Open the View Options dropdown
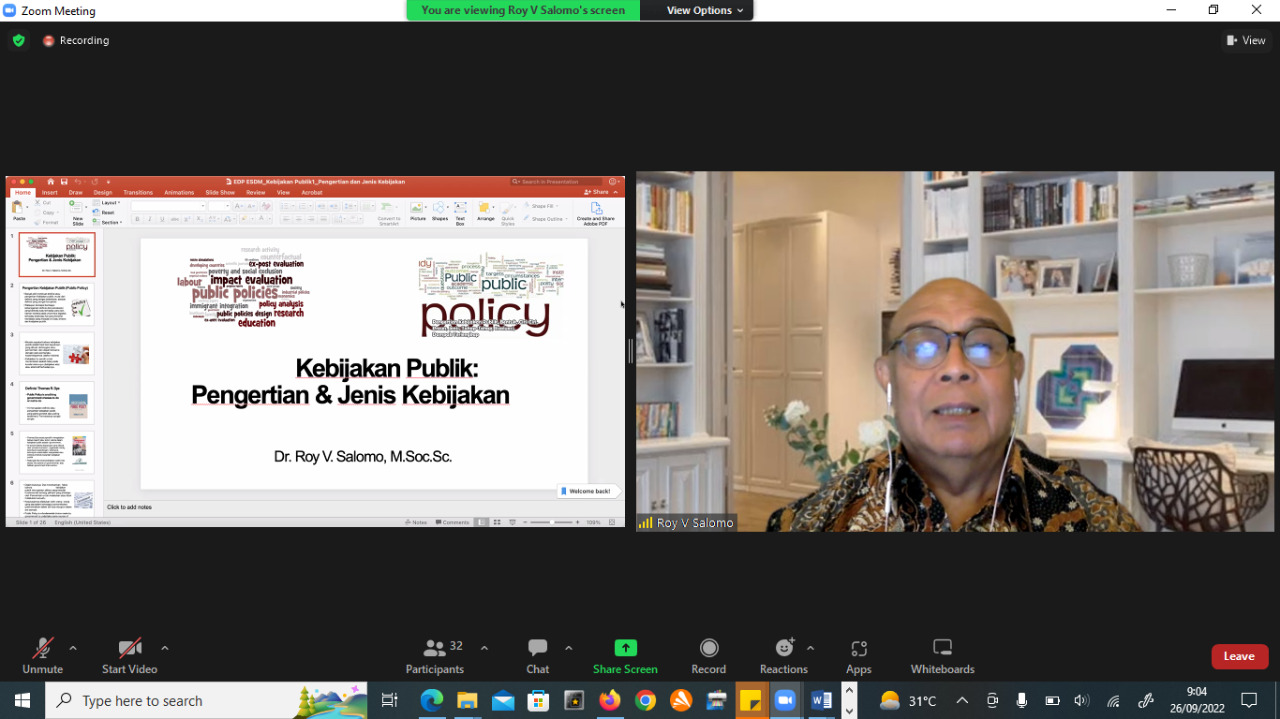 coord(705,10)
